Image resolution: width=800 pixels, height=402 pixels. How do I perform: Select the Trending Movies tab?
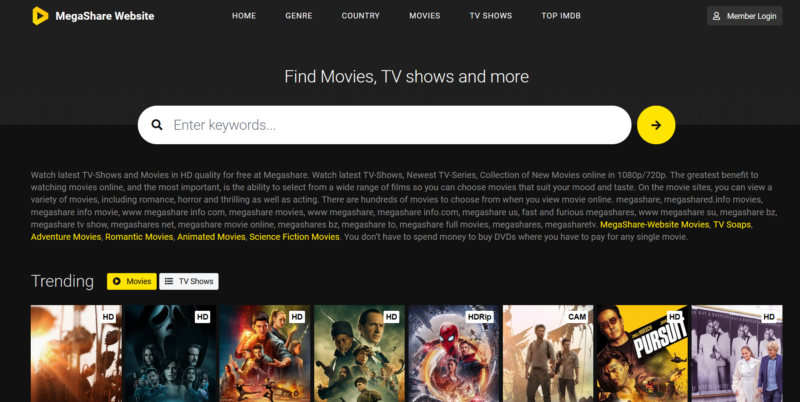point(132,281)
